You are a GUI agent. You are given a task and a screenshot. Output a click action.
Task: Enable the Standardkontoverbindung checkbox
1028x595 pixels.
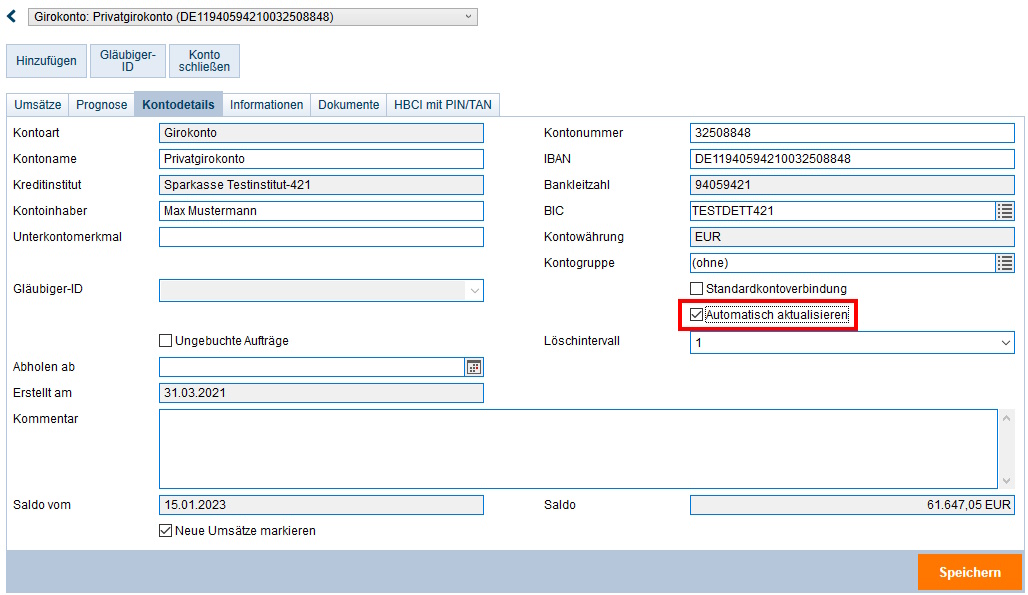(x=697, y=289)
